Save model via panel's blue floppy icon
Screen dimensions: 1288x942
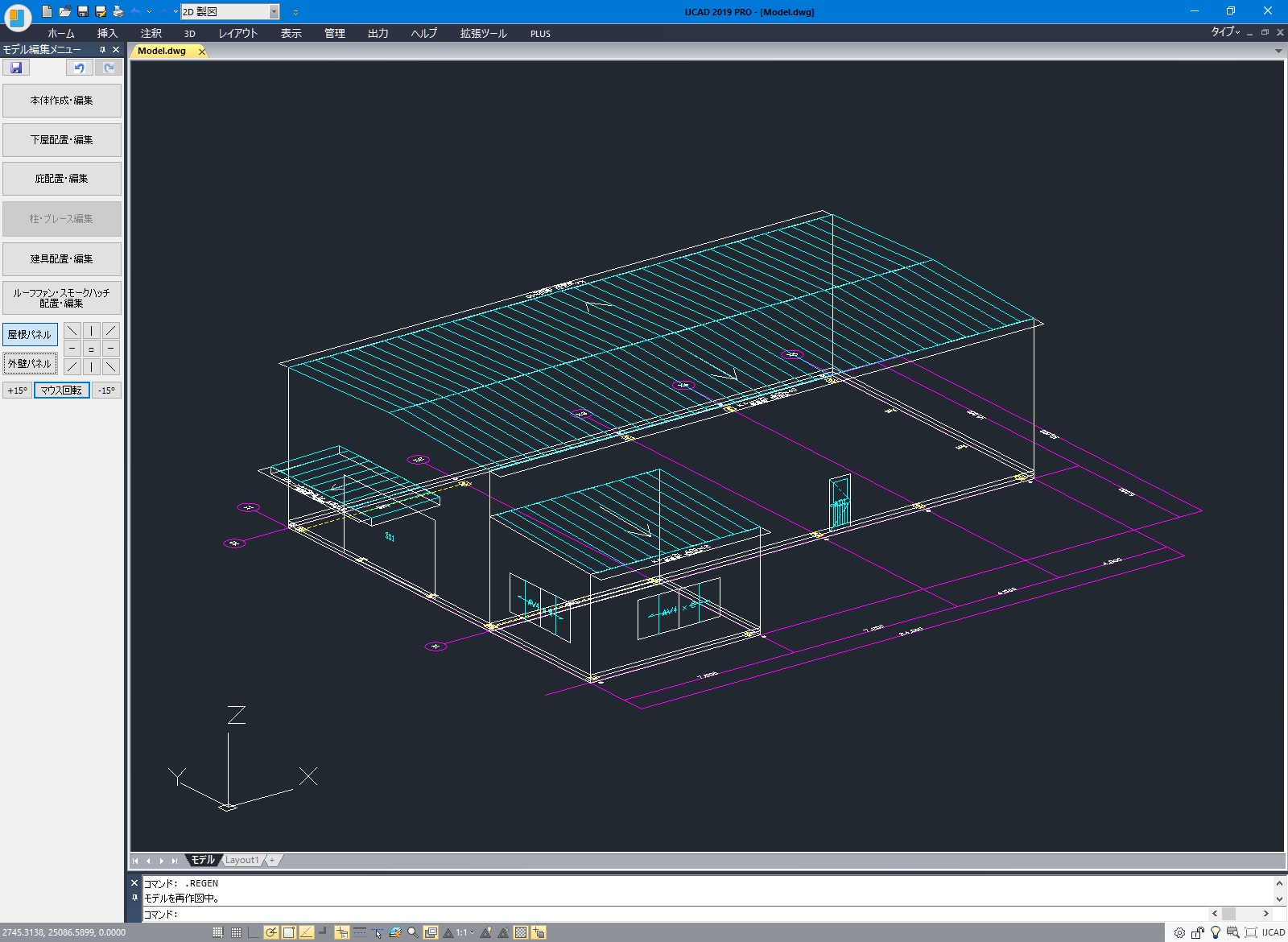tap(16, 68)
